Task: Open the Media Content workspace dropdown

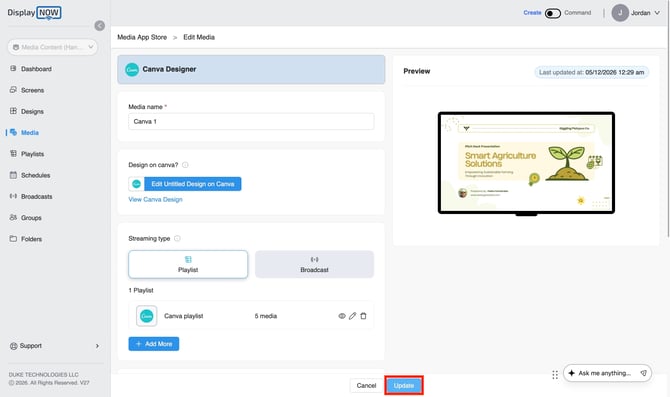Action: [53, 47]
